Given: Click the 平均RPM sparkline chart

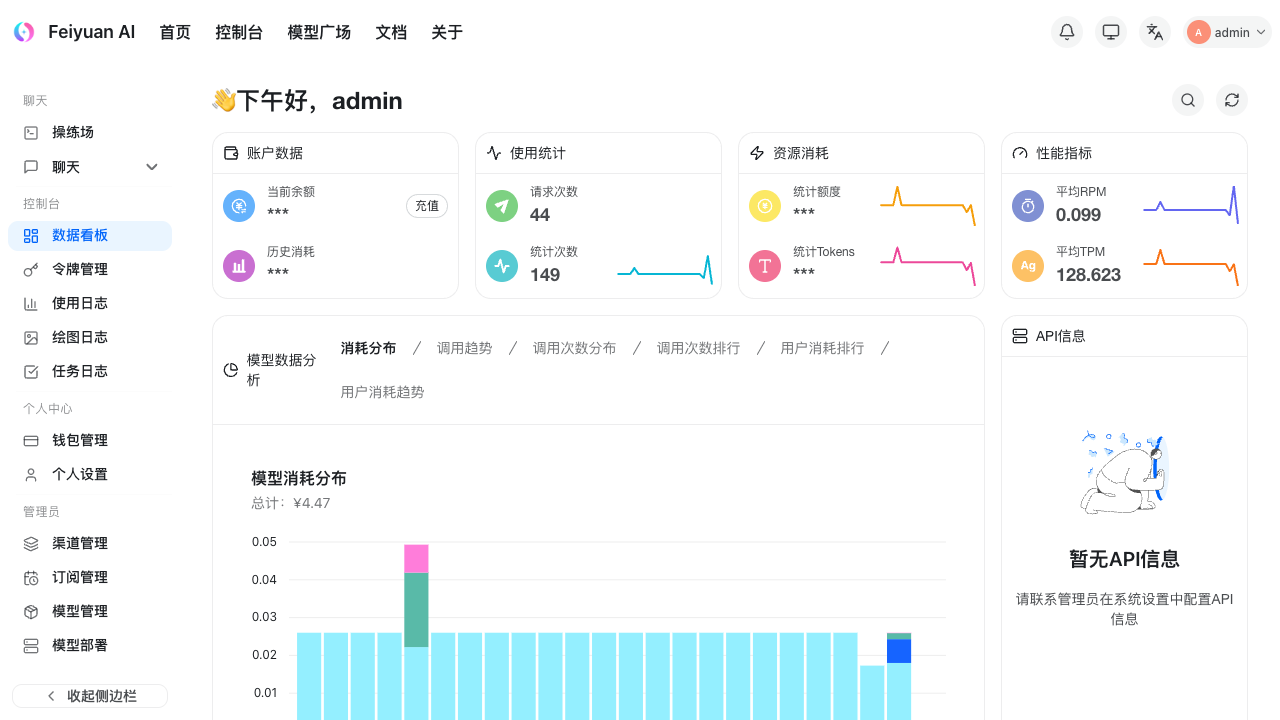Looking at the screenshot, I should (x=1191, y=206).
